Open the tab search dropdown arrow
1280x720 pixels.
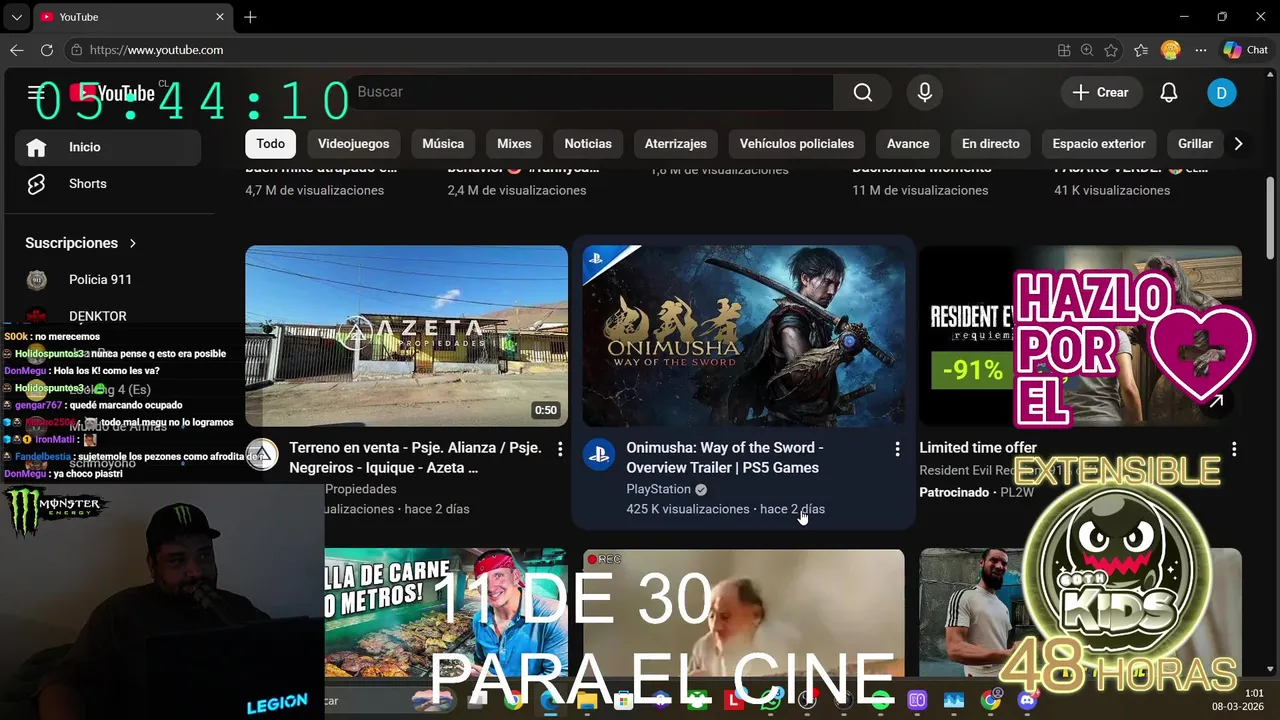[16, 17]
